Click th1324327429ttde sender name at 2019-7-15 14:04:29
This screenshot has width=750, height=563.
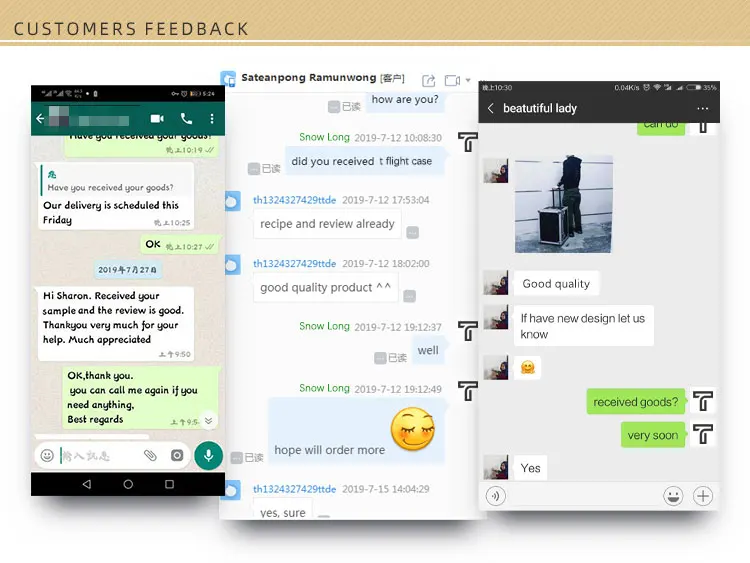pos(295,489)
